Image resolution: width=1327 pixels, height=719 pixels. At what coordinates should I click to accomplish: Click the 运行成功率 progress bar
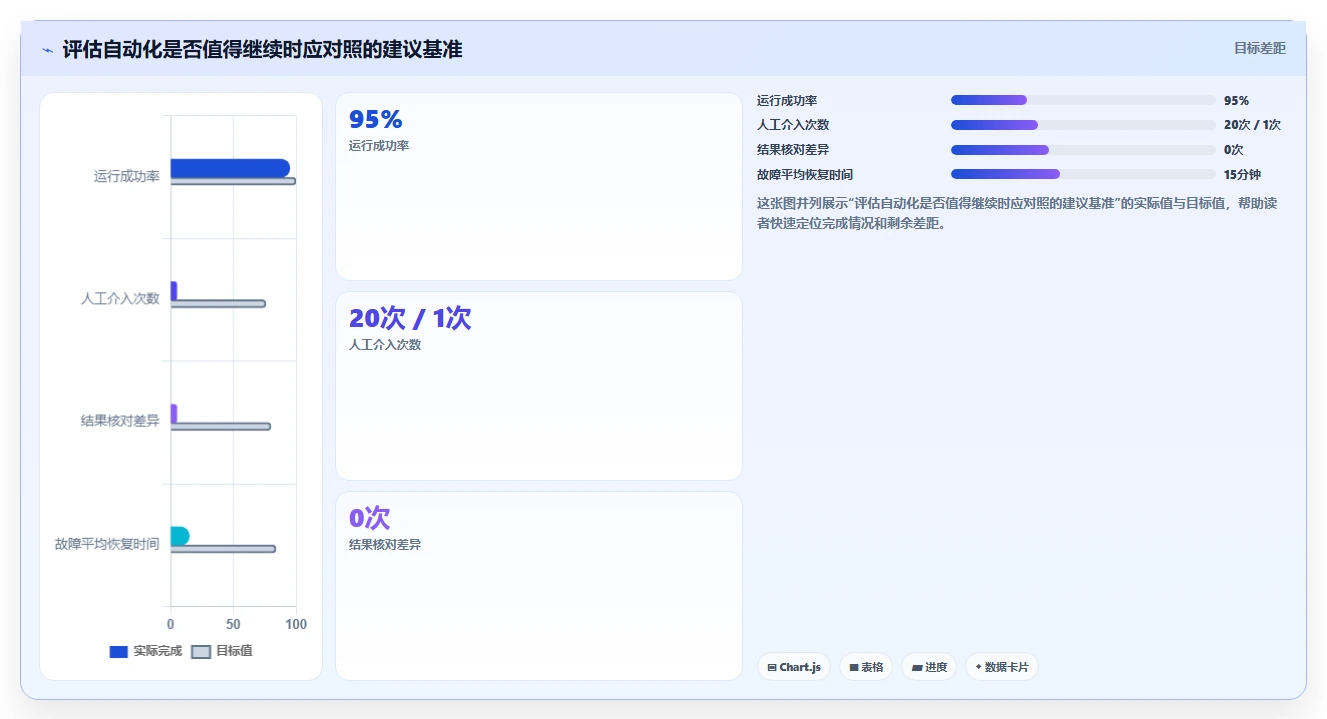pos(1083,100)
